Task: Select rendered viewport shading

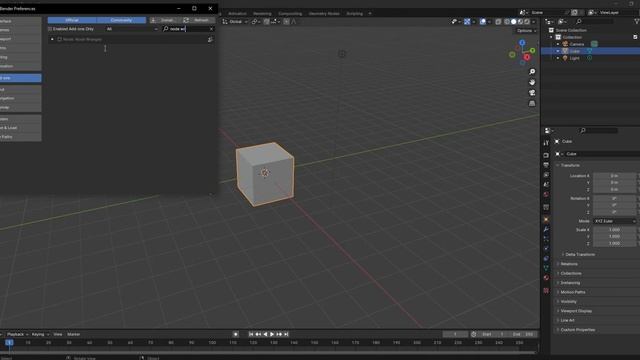Action: tap(527, 22)
